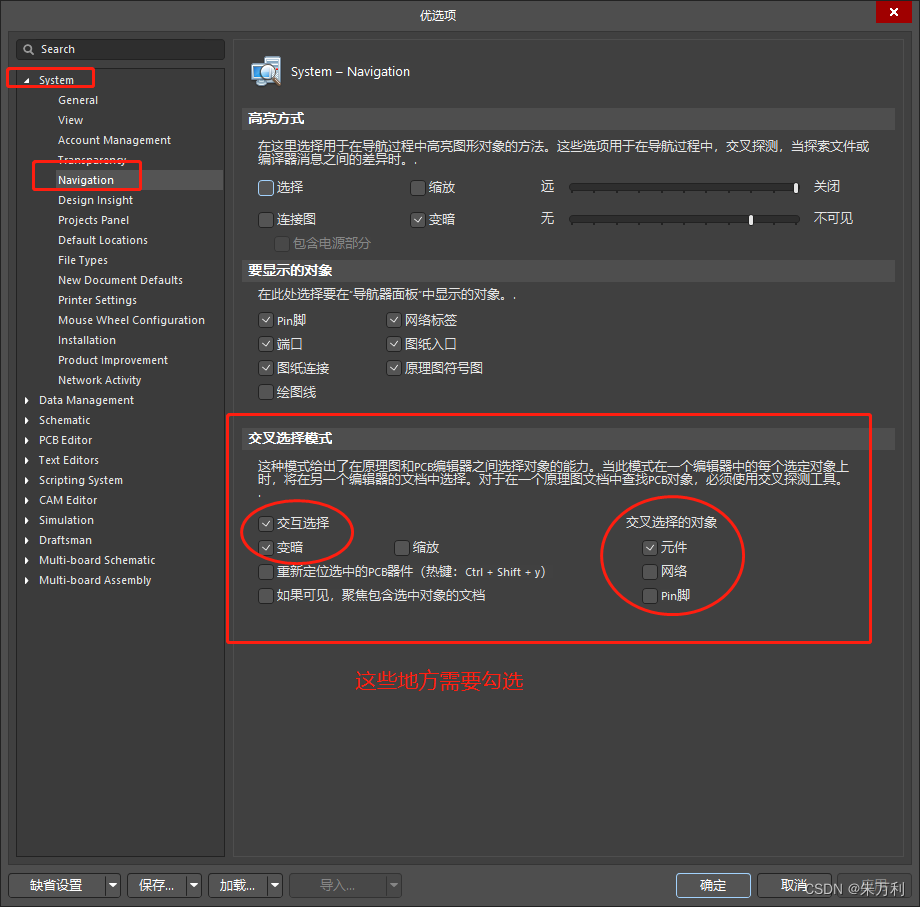
Task: Adjust the right-side dimming slider
Action: [751, 219]
